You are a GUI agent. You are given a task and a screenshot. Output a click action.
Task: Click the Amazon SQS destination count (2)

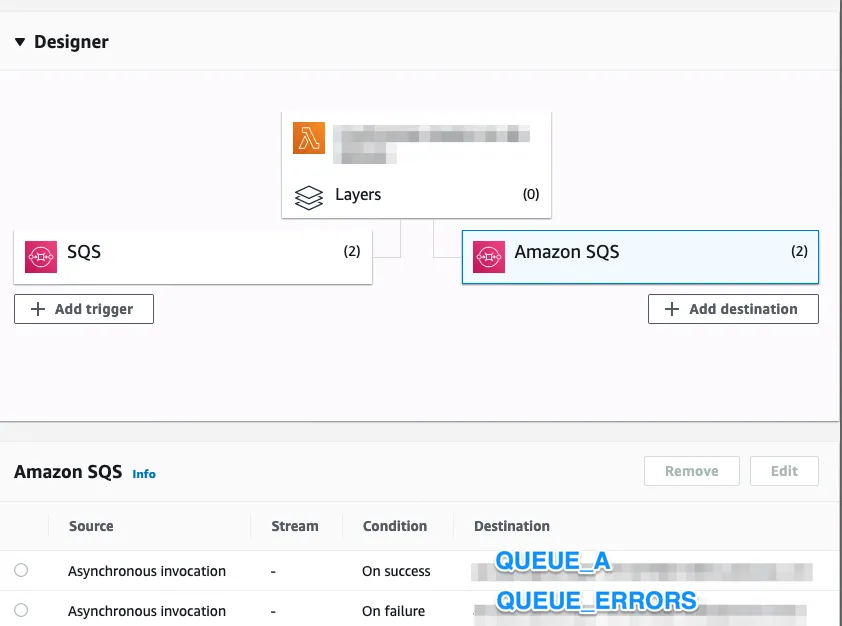point(800,251)
